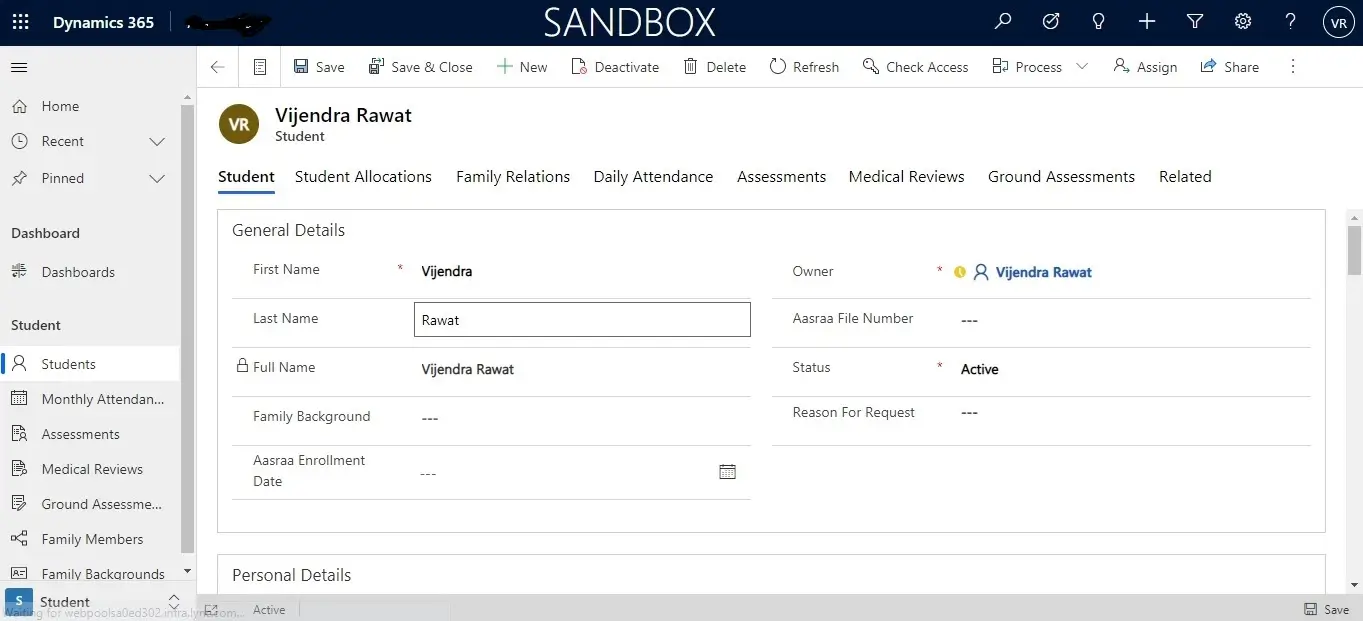Click the Process command button
The width and height of the screenshot is (1363, 621).
[x=1027, y=67]
